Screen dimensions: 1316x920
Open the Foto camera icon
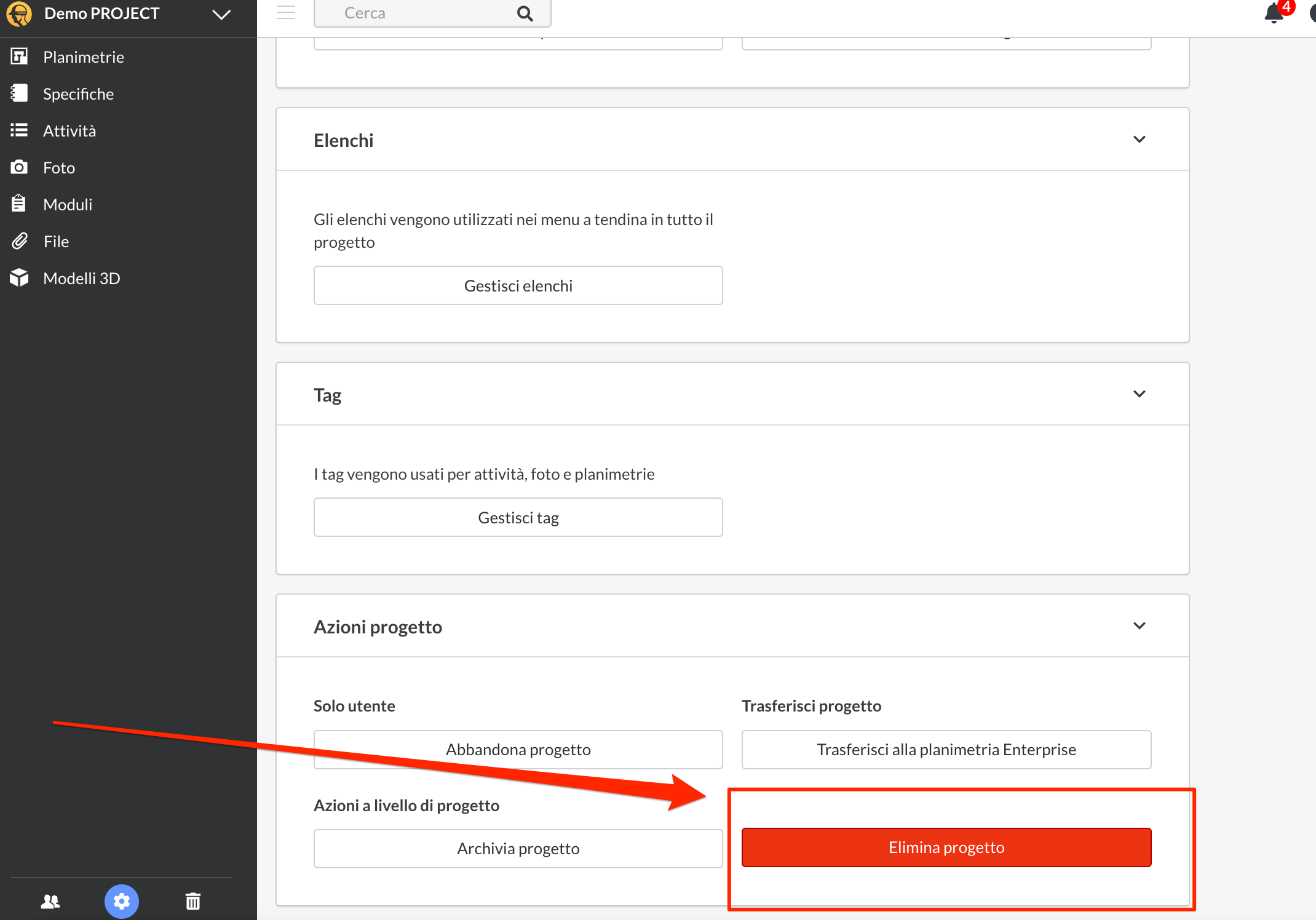(19, 167)
